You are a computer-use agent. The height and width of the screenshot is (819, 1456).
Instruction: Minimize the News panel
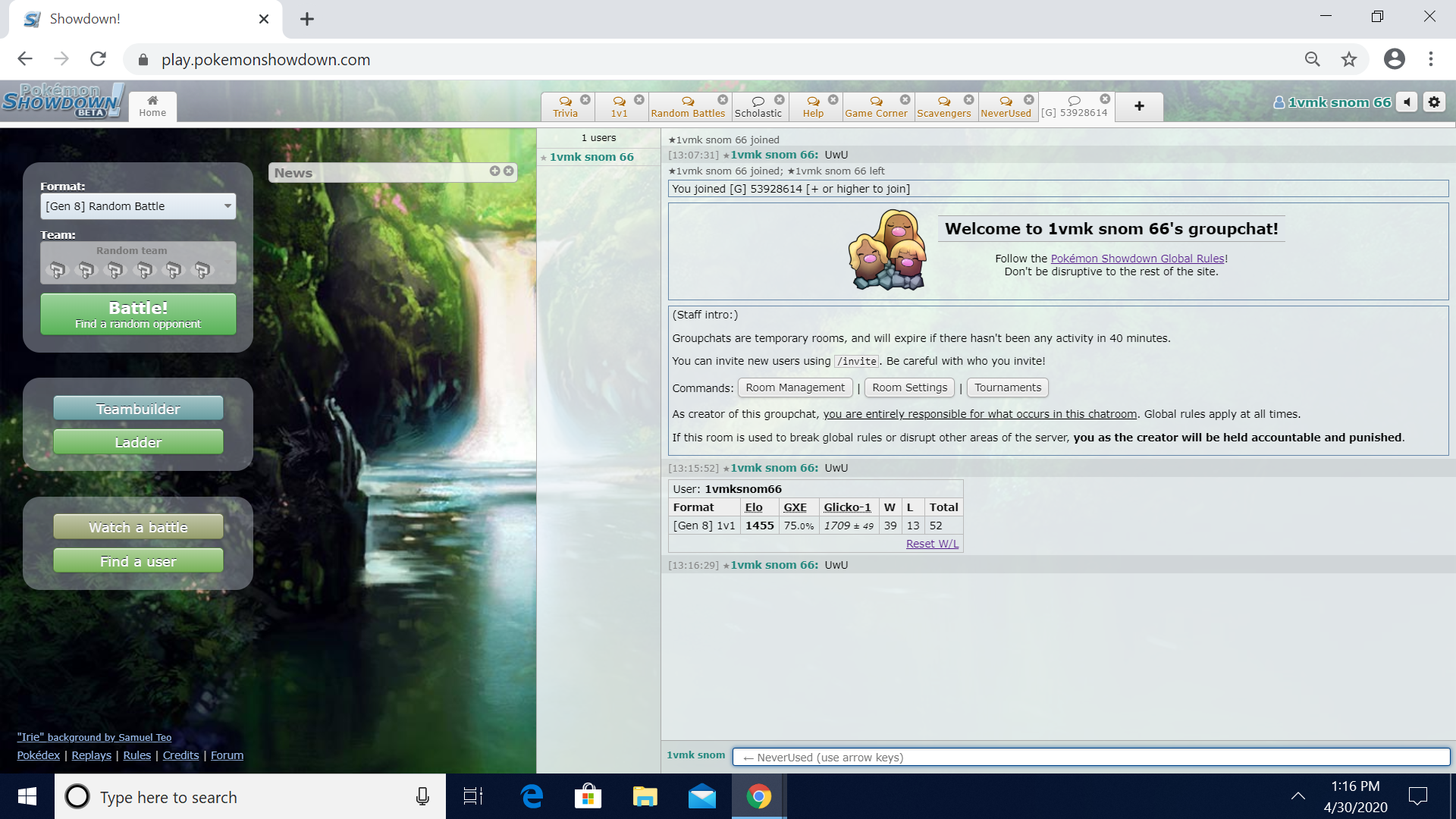[494, 171]
